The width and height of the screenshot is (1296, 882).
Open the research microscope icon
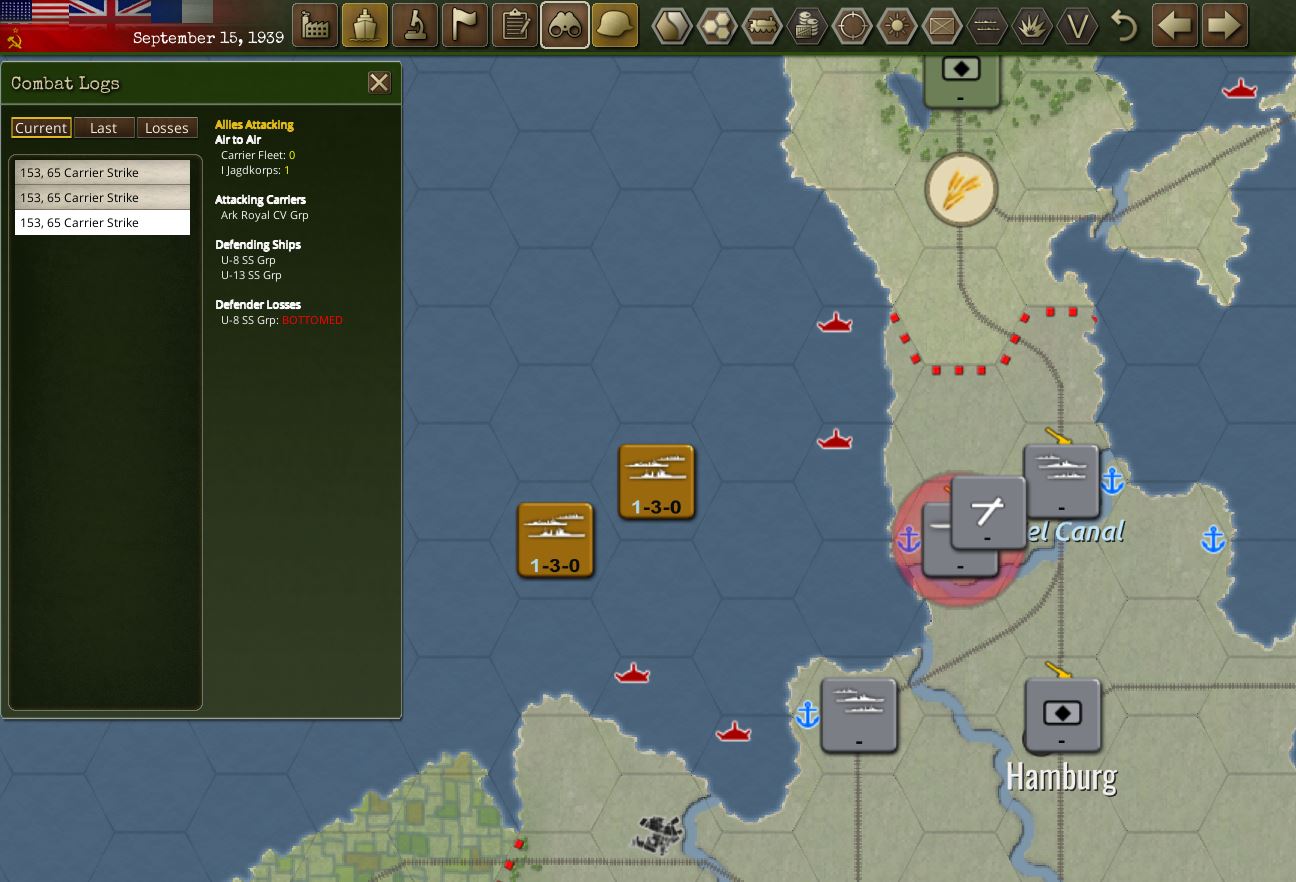pyautogui.click(x=415, y=25)
